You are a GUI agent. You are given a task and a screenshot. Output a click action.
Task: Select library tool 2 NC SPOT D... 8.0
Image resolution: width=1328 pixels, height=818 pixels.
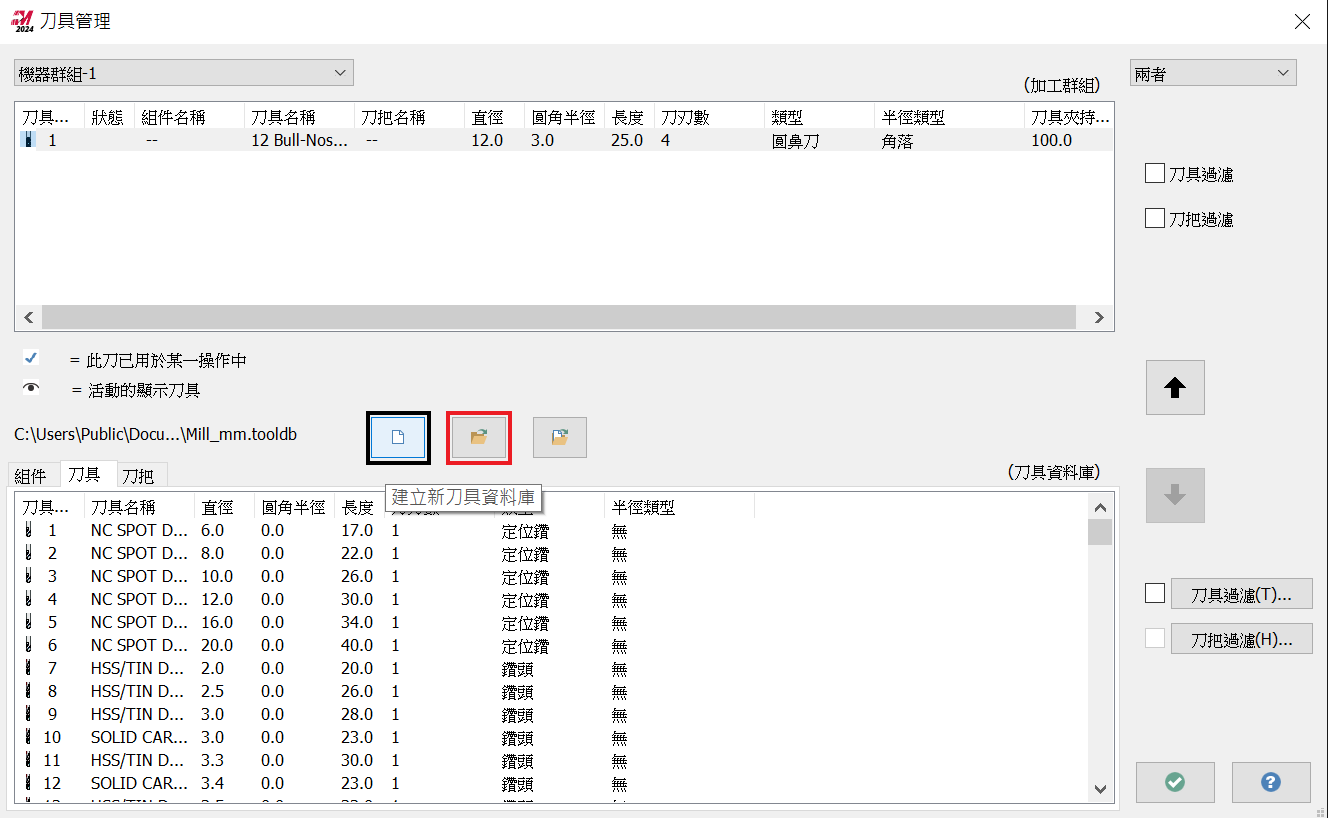pyautogui.click(x=550, y=553)
